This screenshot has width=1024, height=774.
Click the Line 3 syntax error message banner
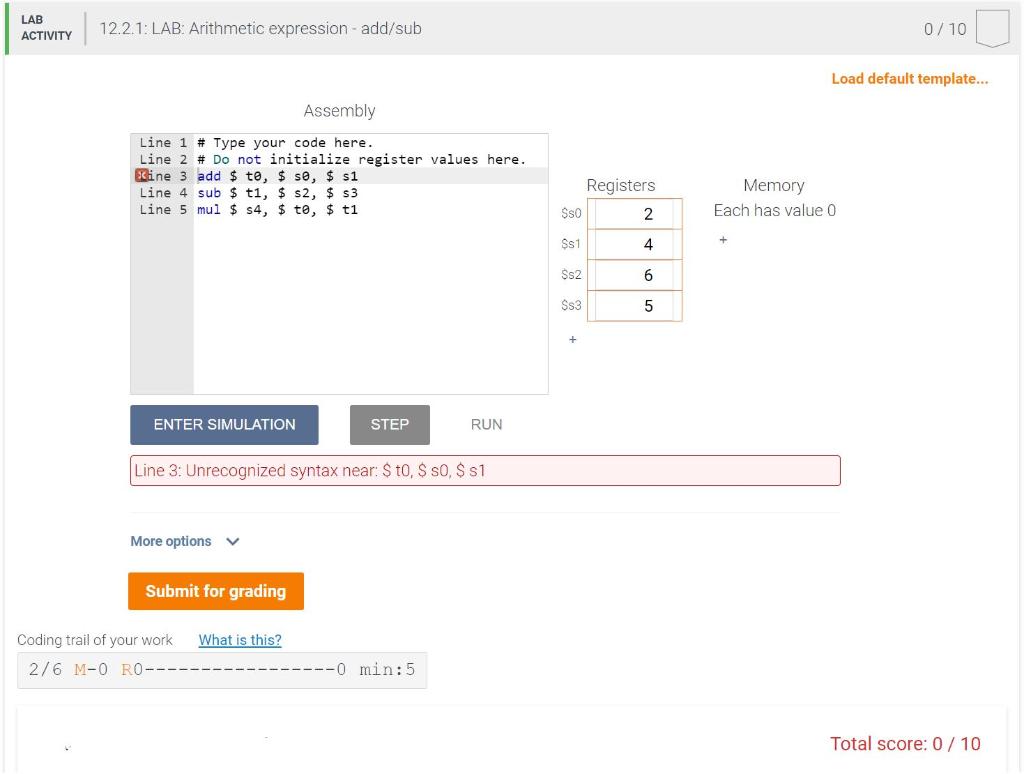(x=484, y=470)
